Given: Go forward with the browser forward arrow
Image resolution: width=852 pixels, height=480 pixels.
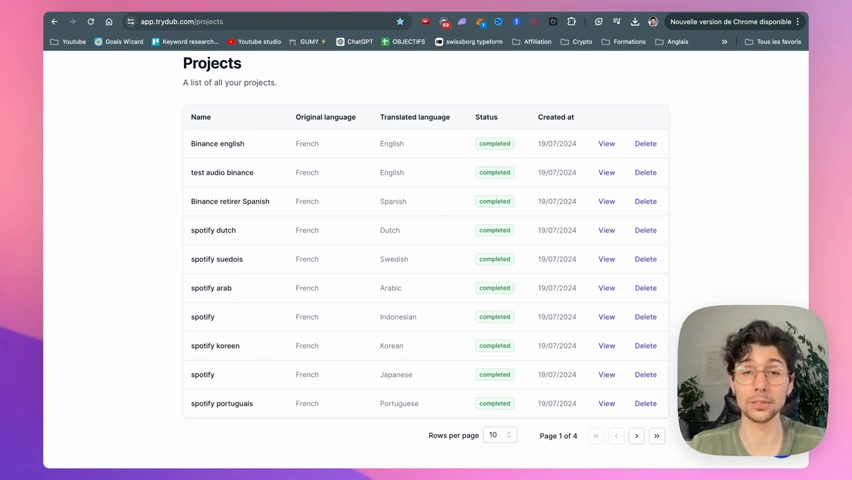Looking at the screenshot, I should click(72, 22).
